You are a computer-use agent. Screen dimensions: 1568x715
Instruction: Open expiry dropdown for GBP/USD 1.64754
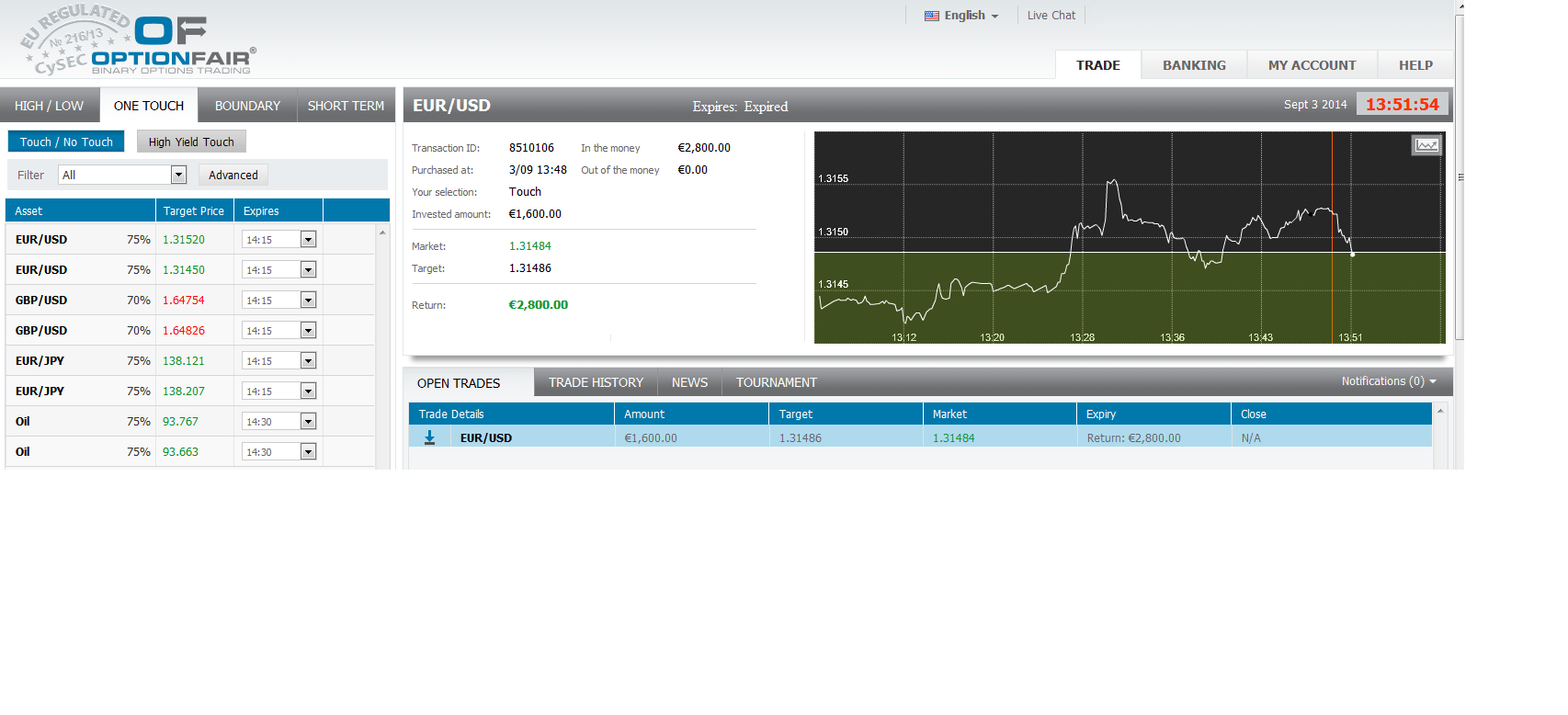click(279, 301)
